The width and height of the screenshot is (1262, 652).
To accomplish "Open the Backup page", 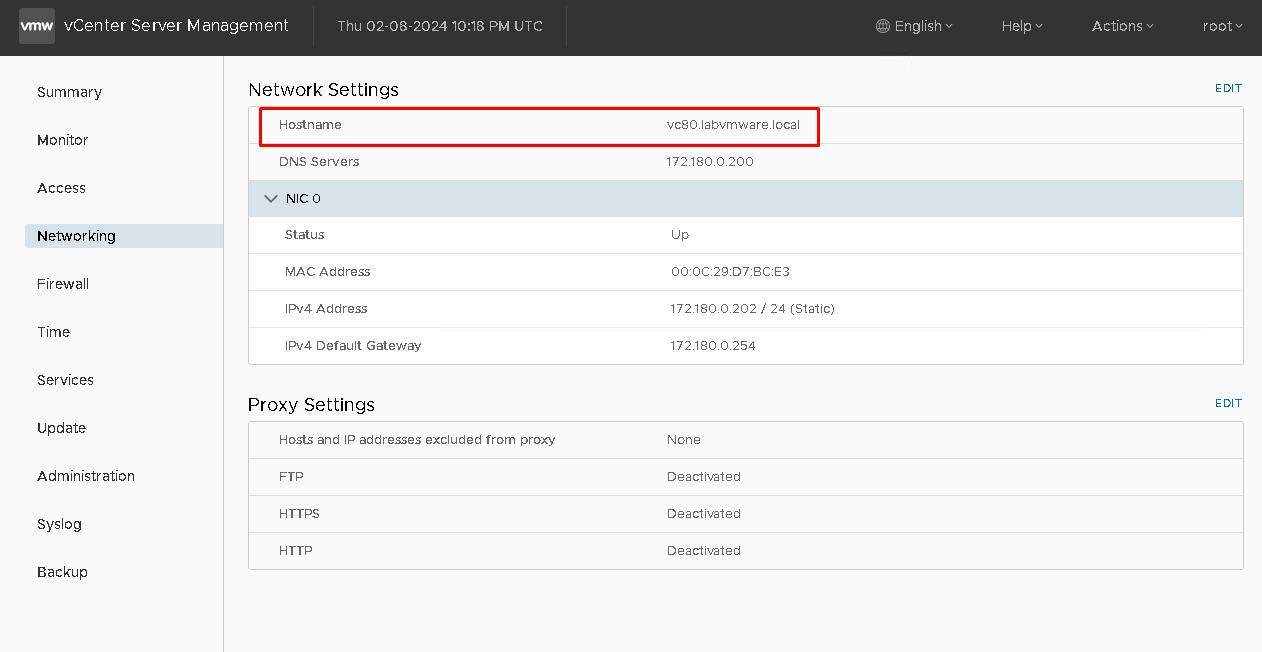I will [x=62, y=572].
